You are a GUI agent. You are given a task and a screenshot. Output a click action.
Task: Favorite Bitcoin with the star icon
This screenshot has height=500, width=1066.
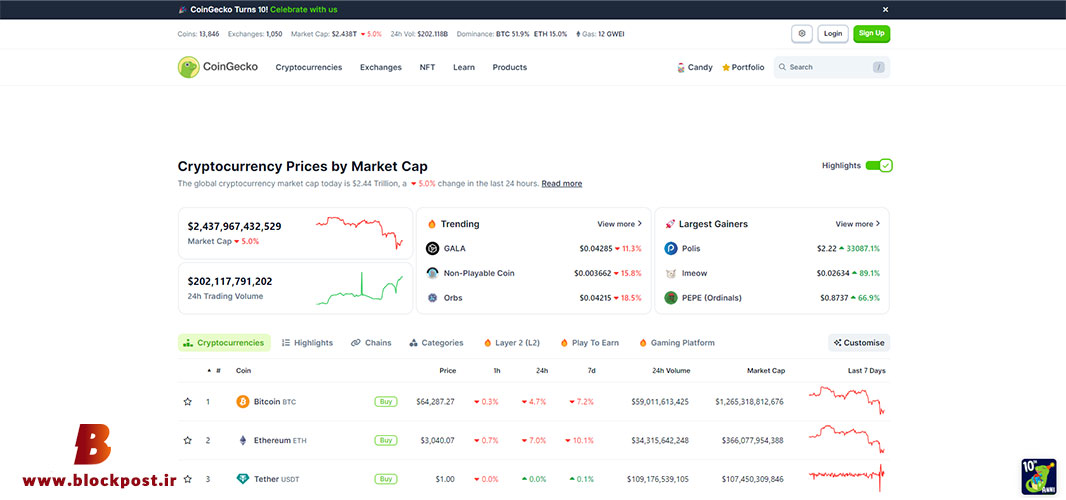point(188,402)
